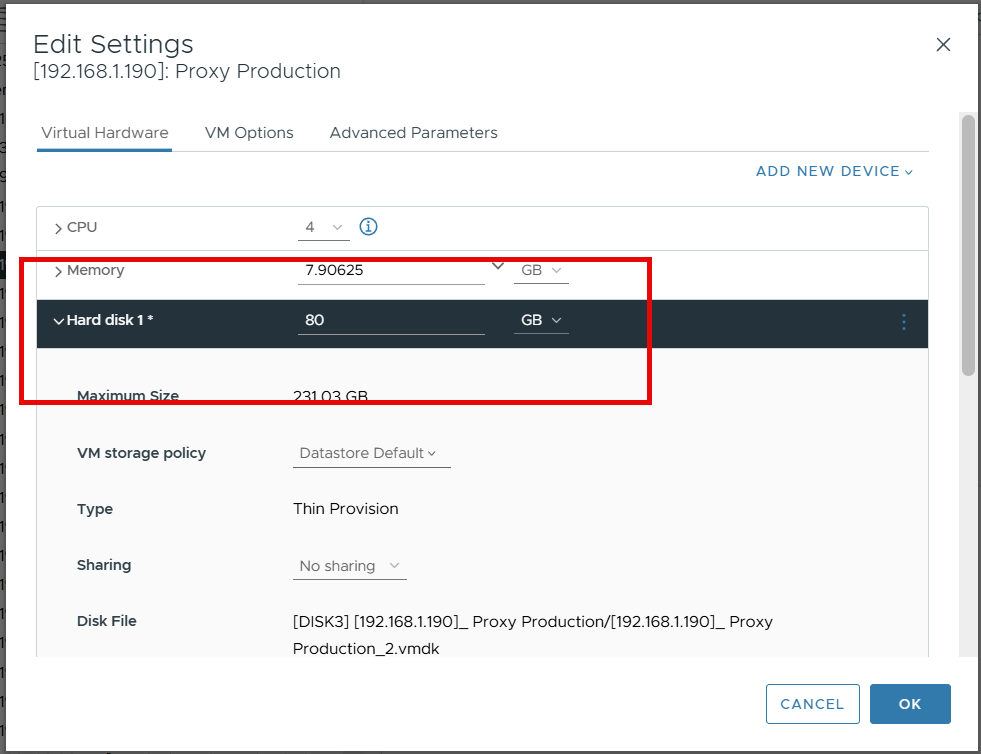Switch to the VM Options tab
The height and width of the screenshot is (754, 981).
(249, 133)
